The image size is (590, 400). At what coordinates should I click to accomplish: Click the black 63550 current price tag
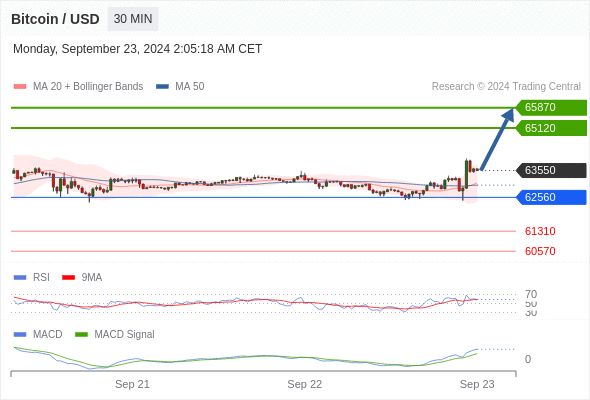pyautogui.click(x=551, y=170)
